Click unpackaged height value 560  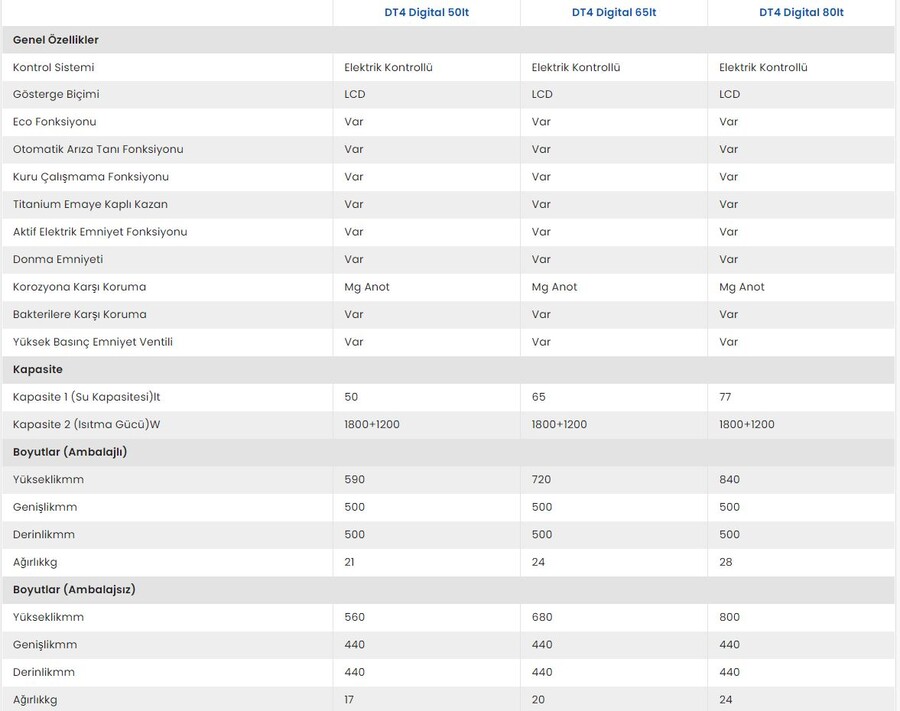354,617
